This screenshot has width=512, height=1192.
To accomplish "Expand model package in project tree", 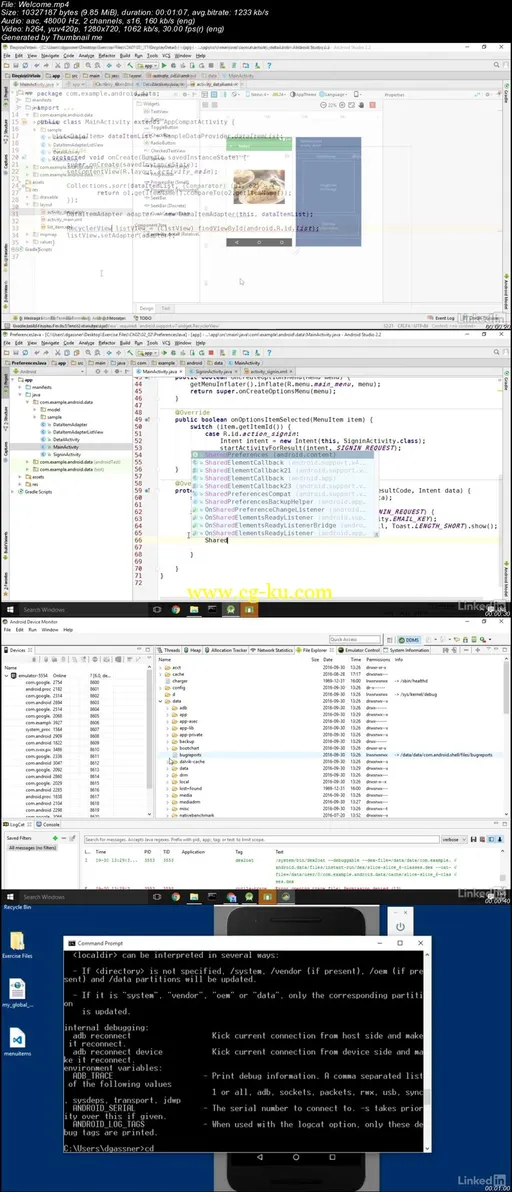I will pos(34,410).
